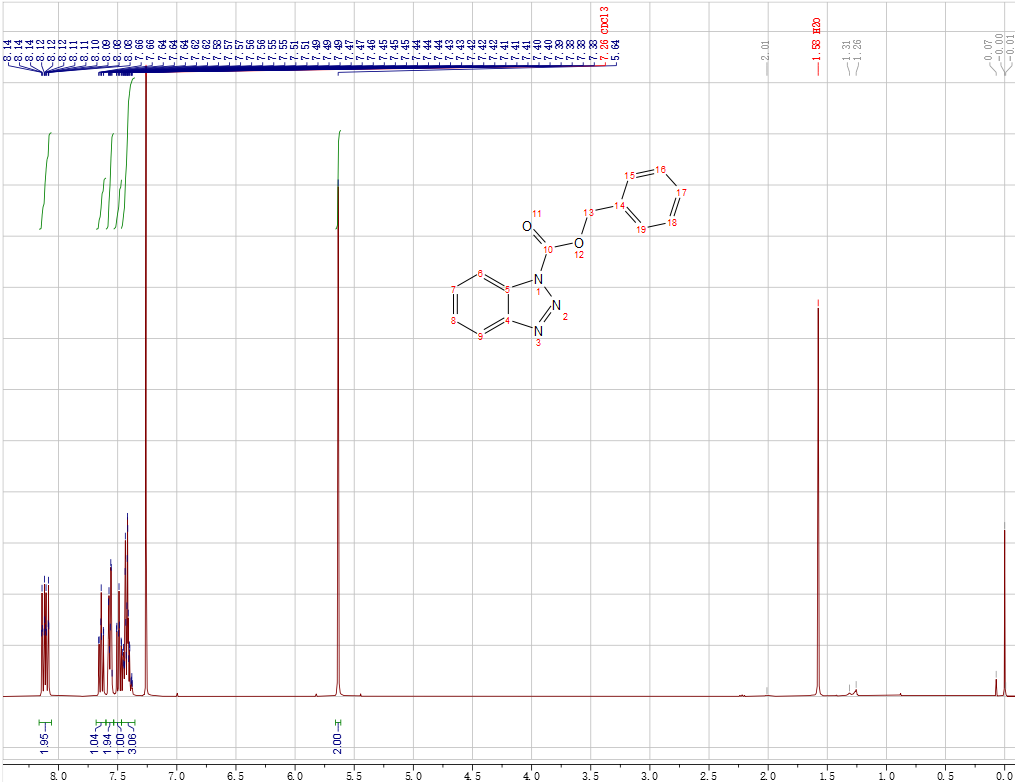Select the H2O peak label at 1.58
The height and width of the screenshot is (782, 1015).
click(x=817, y=52)
